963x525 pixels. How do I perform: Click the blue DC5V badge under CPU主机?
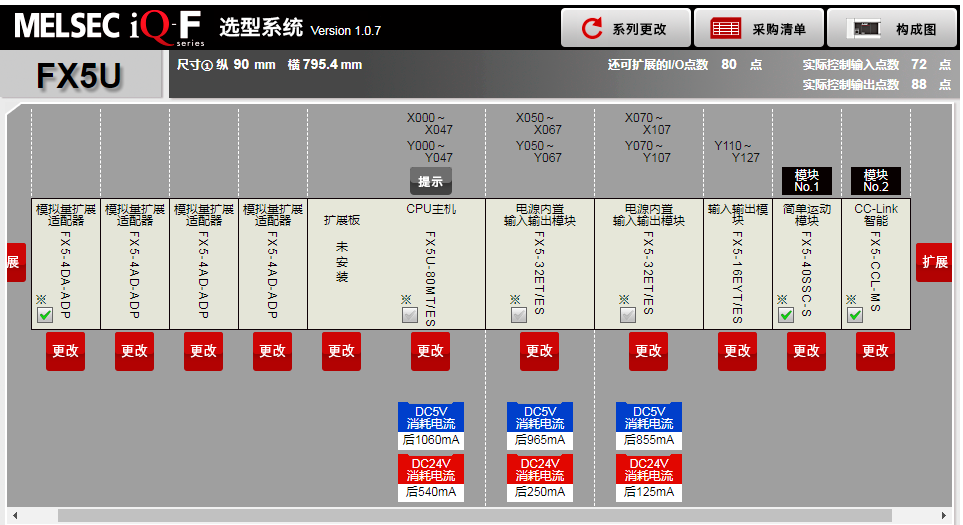tap(430, 417)
